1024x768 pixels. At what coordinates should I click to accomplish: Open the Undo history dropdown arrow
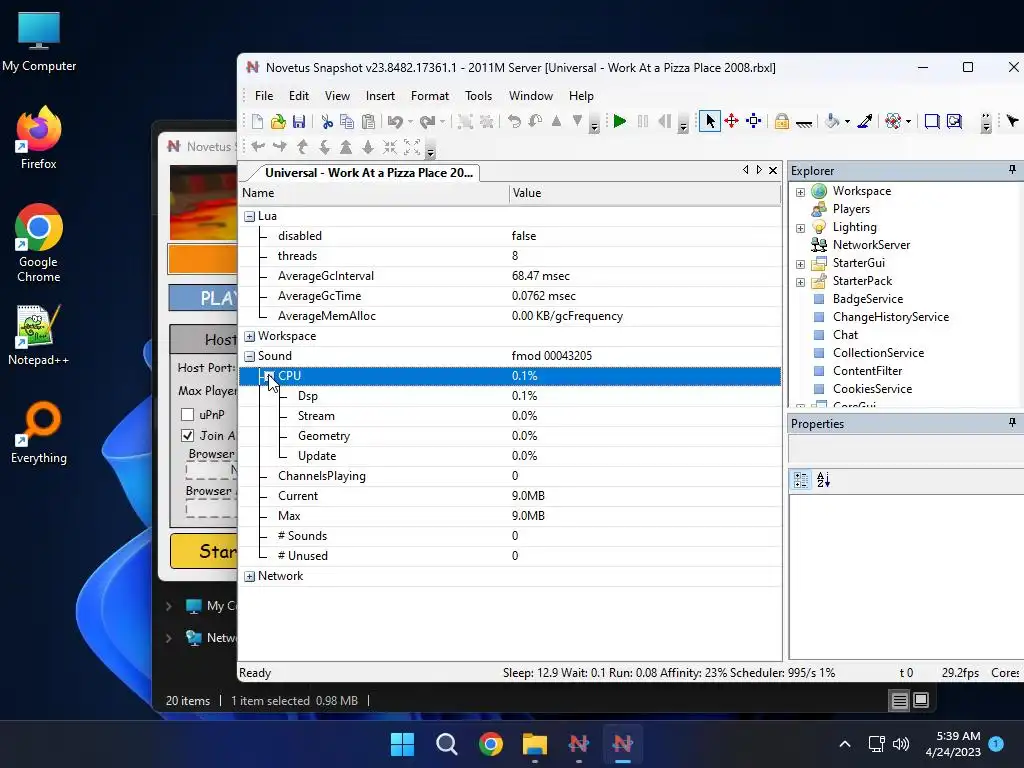tap(410, 122)
